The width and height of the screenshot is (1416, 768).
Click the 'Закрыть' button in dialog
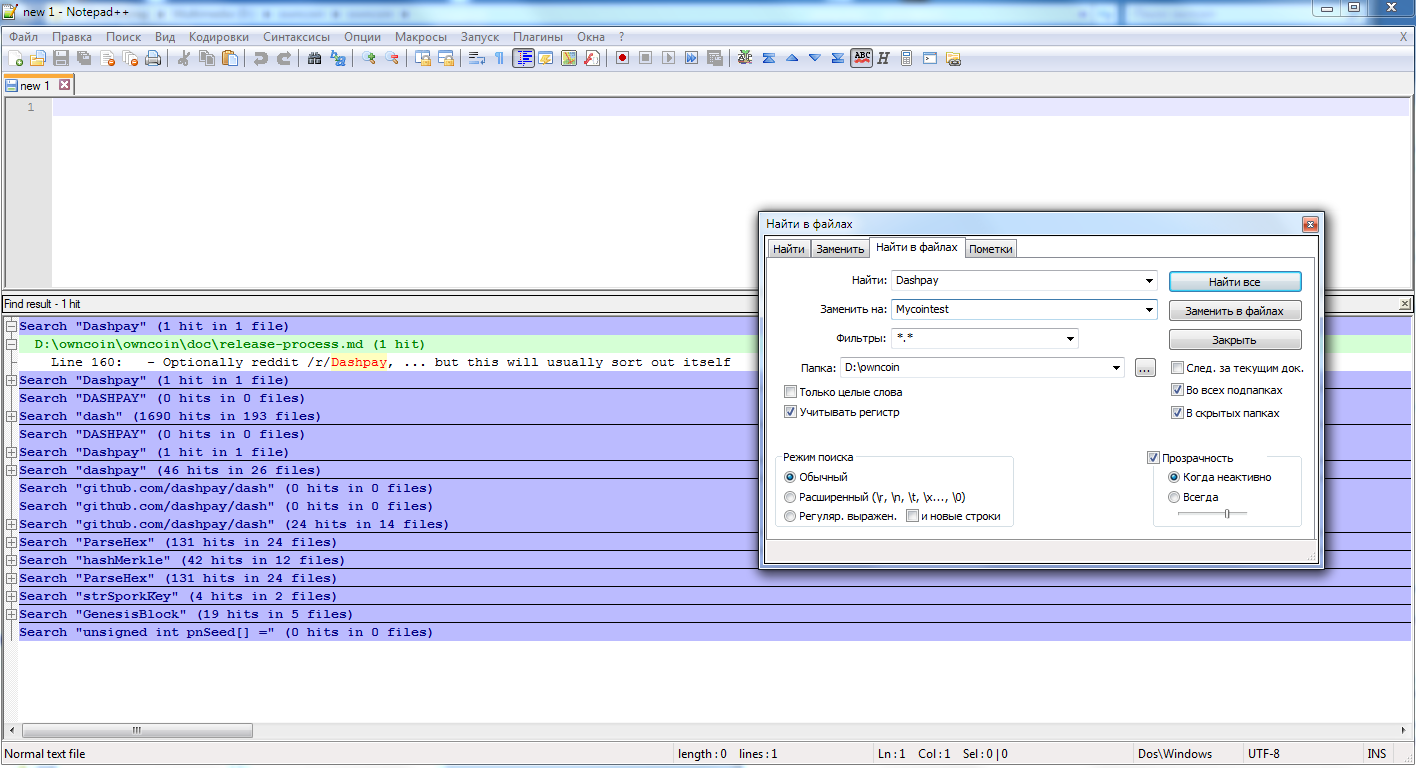(1235, 340)
